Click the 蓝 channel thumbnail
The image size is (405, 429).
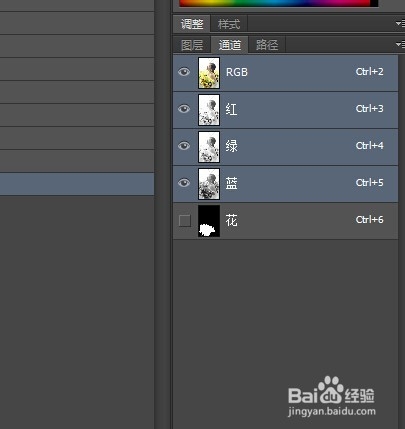209,184
